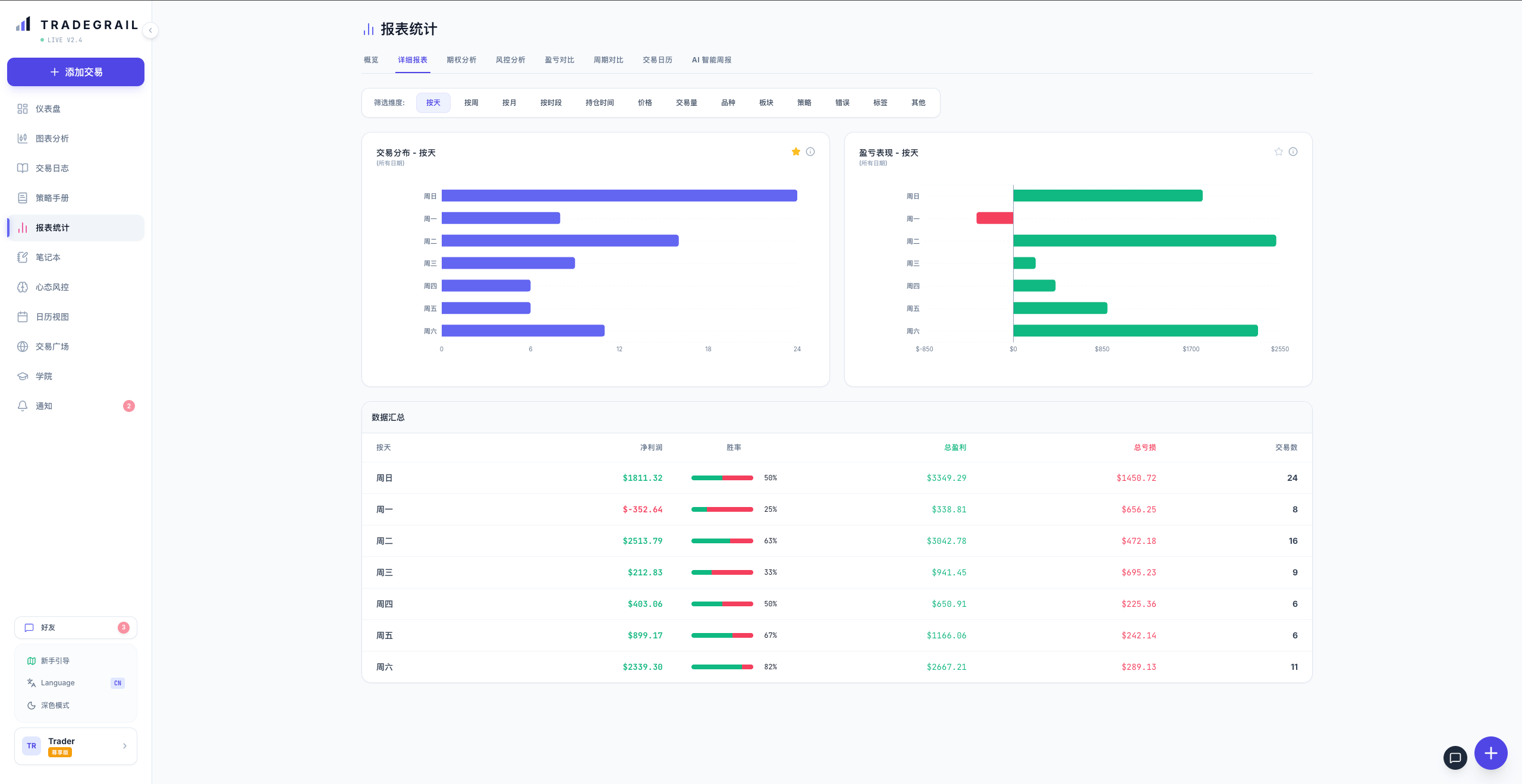Favorite the 盈亏表现 chart star
Screen dimensions: 1522x784
pos(1278,152)
